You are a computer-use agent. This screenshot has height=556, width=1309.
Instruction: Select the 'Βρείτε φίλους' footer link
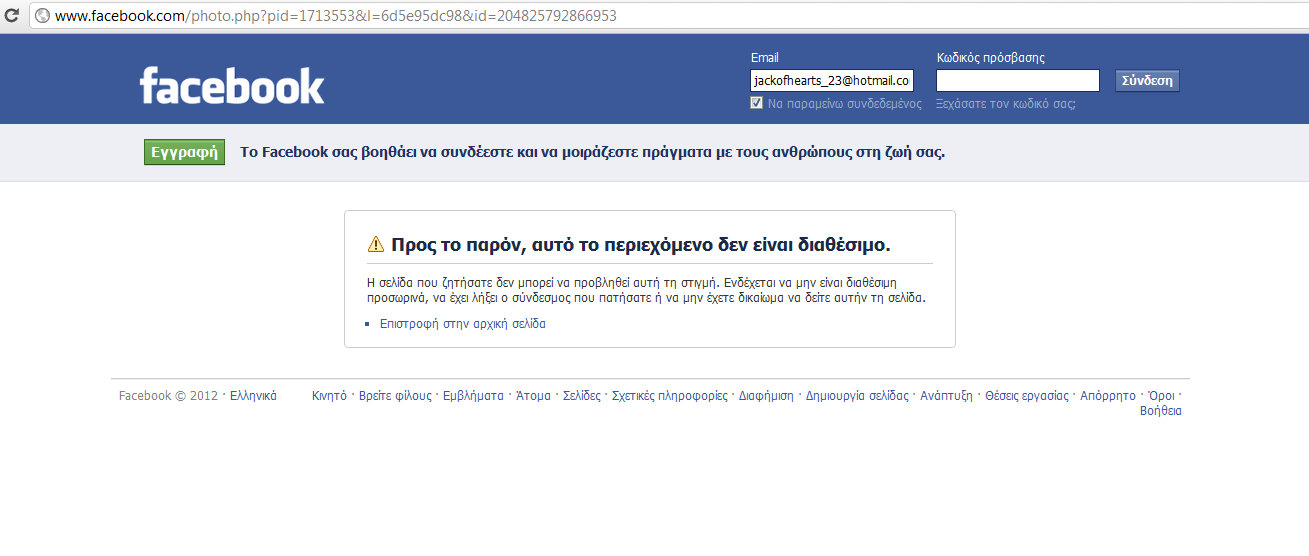[x=395, y=396]
